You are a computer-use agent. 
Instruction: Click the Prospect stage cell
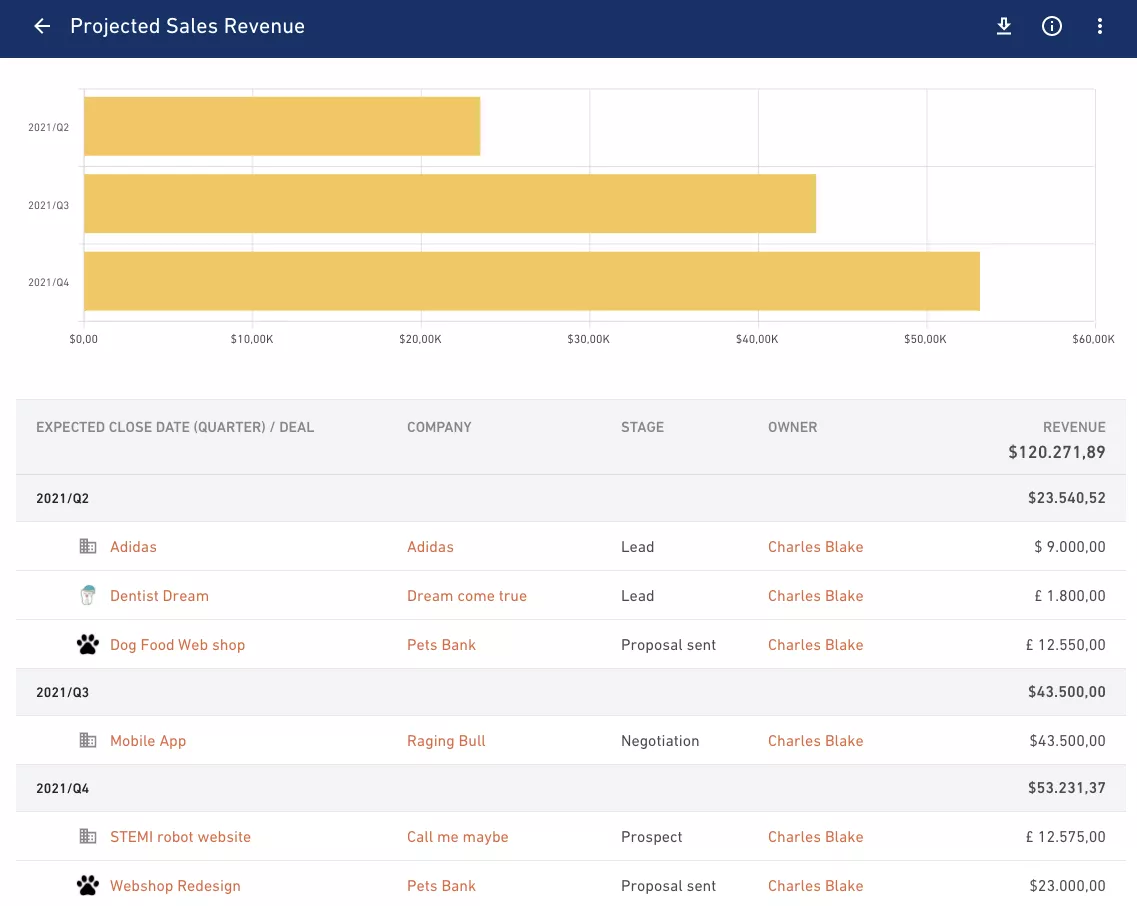(x=651, y=836)
